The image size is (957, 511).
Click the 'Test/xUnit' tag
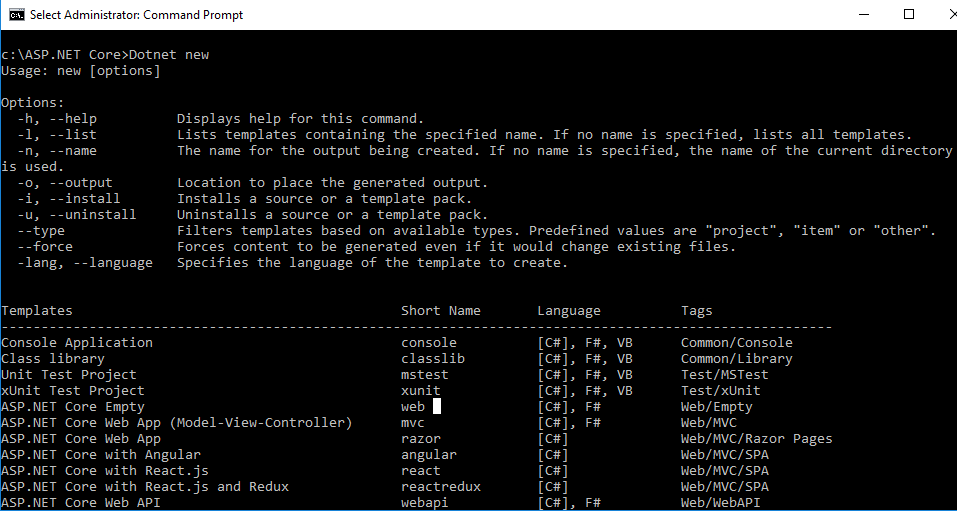pos(721,390)
